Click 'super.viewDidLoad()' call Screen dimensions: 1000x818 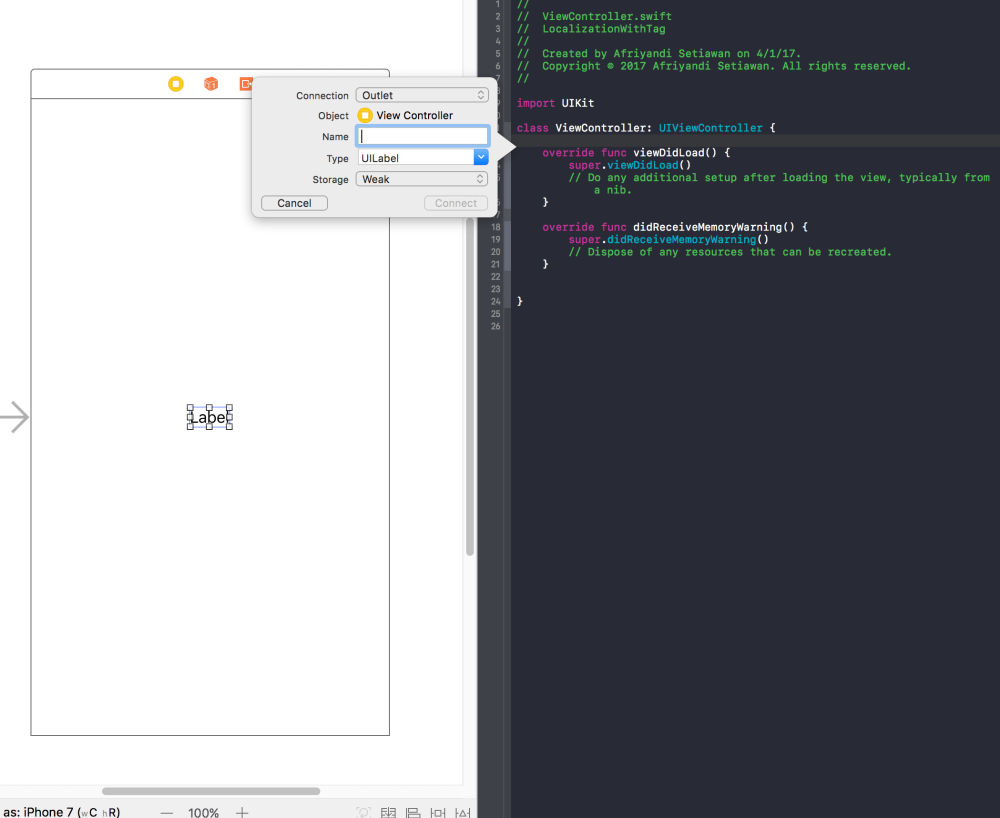629,164
